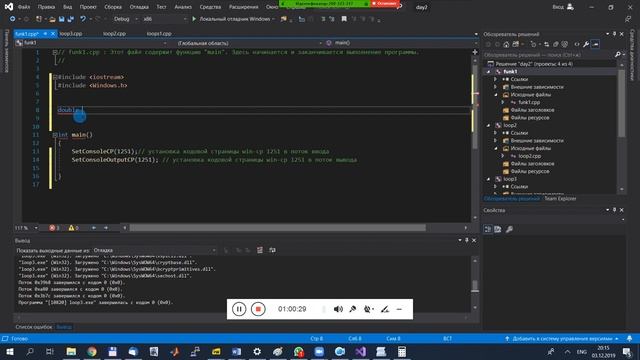Toggle word wrap icon in Output panel

pyautogui.click(x=272, y=250)
